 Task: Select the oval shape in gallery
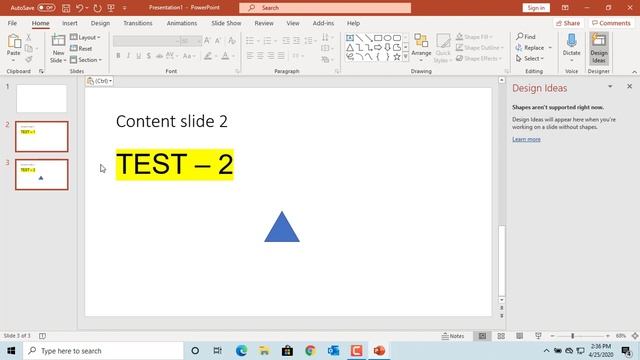pos(387,38)
